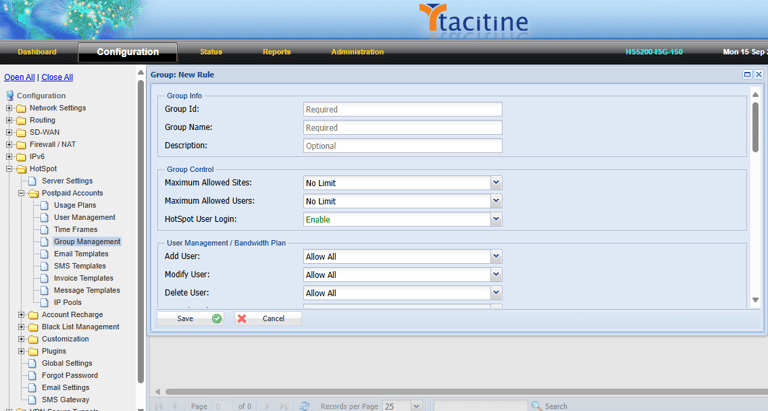Open Add User dropdown

(496, 256)
